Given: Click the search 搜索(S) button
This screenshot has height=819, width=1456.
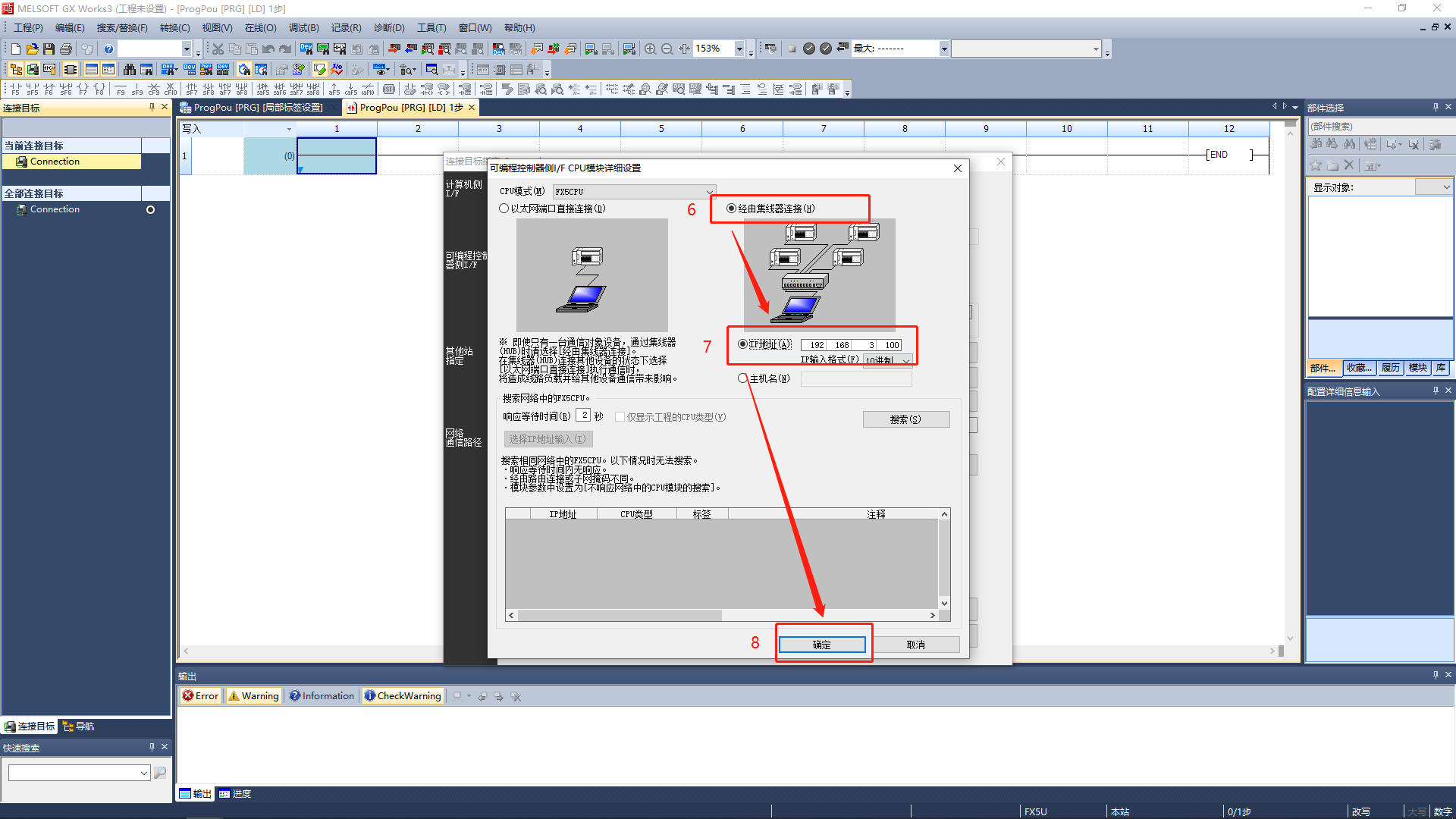Looking at the screenshot, I should coord(906,419).
